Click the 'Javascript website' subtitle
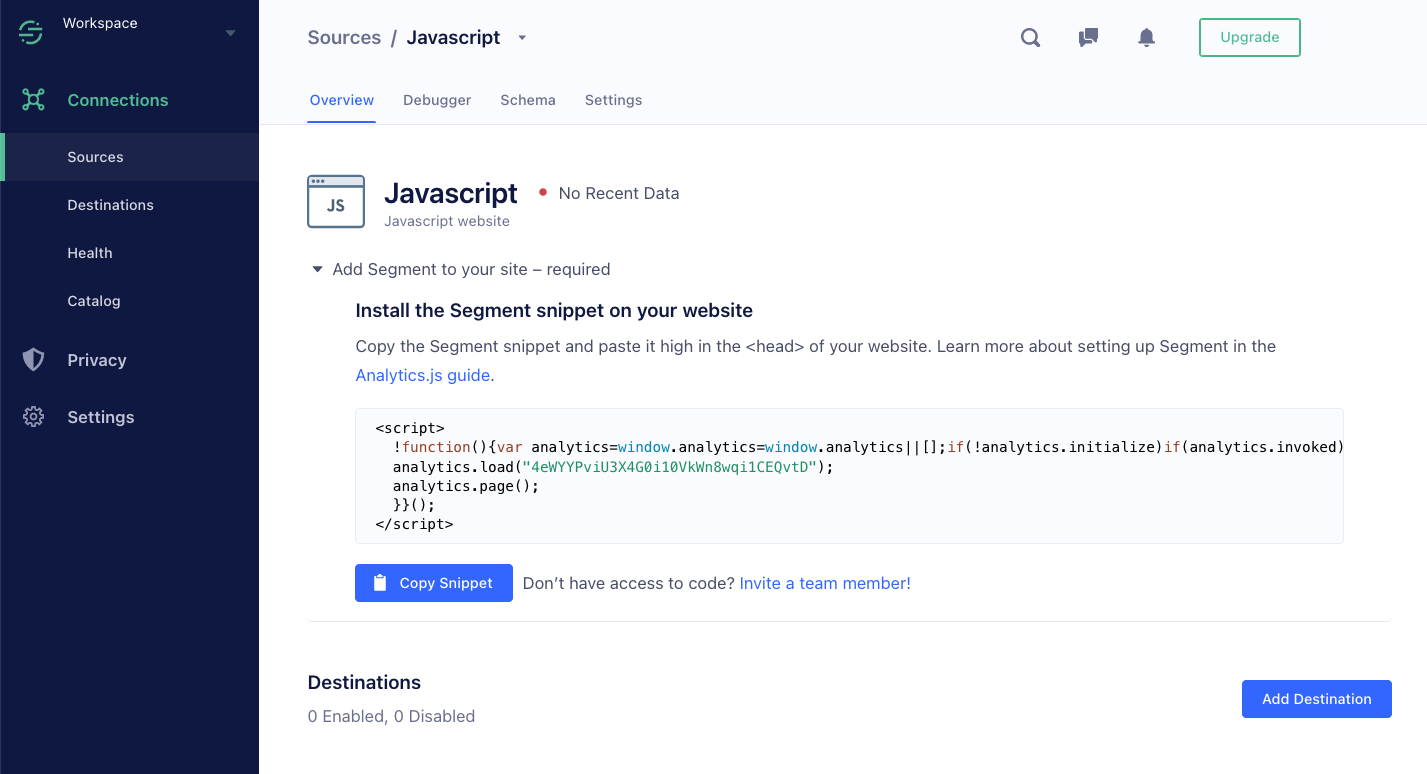The width and height of the screenshot is (1427, 774). click(447, 221)
